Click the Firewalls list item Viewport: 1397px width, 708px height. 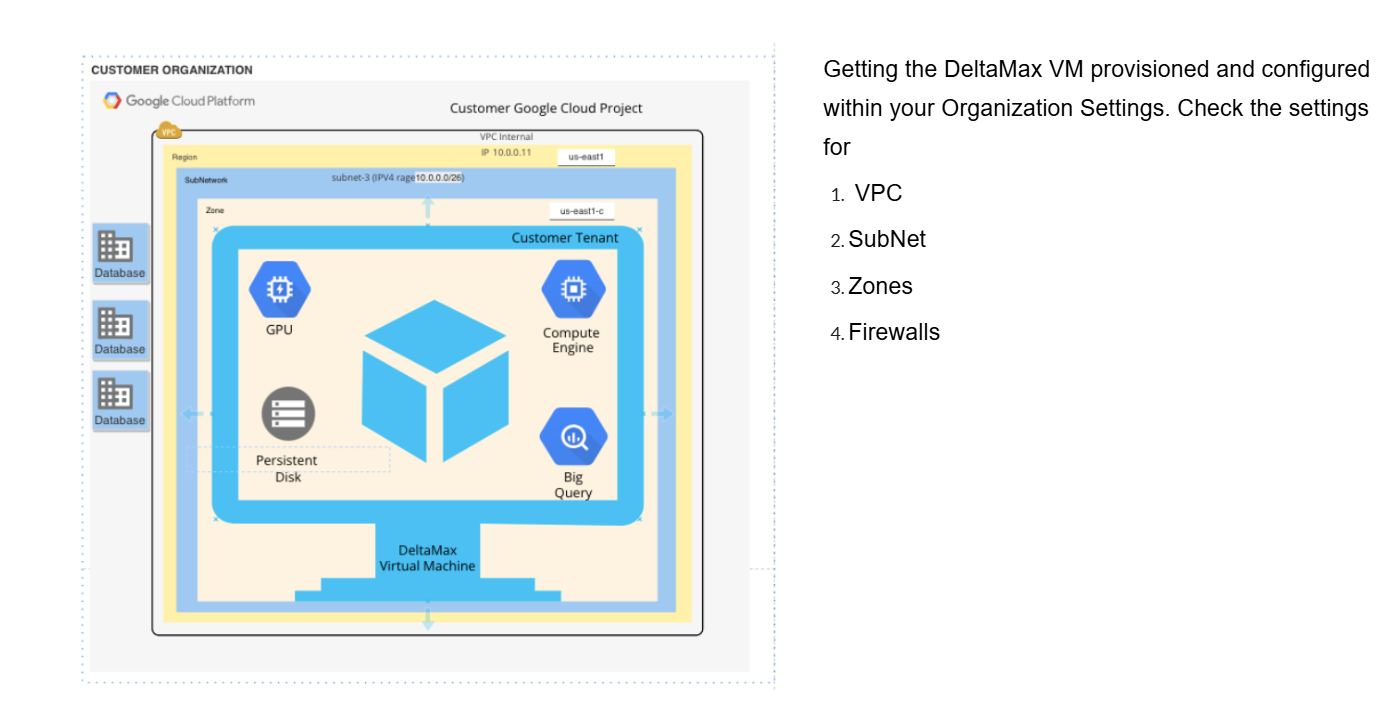(x=894, y=333)
